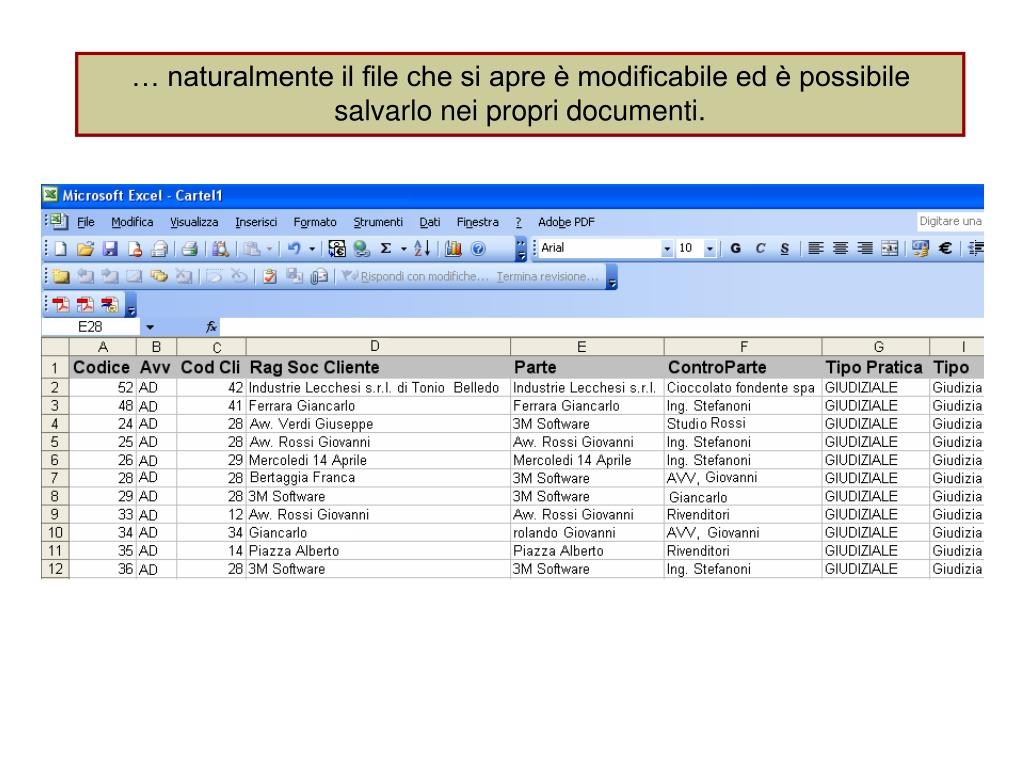Sort ascending with the A-Z icon
The width and height of the screenshot is (1024, 768).
(x=422, y=249)
